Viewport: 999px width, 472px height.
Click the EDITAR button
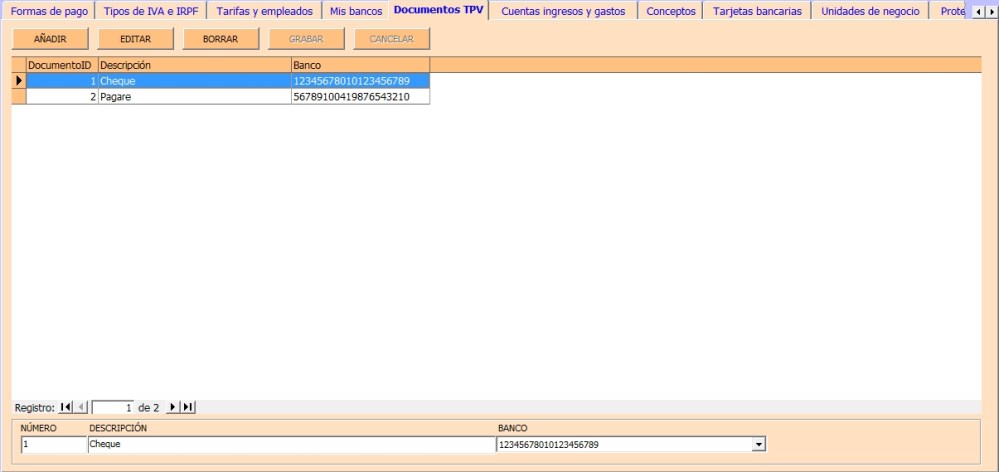pyautogui.click(x=135, y=39)
